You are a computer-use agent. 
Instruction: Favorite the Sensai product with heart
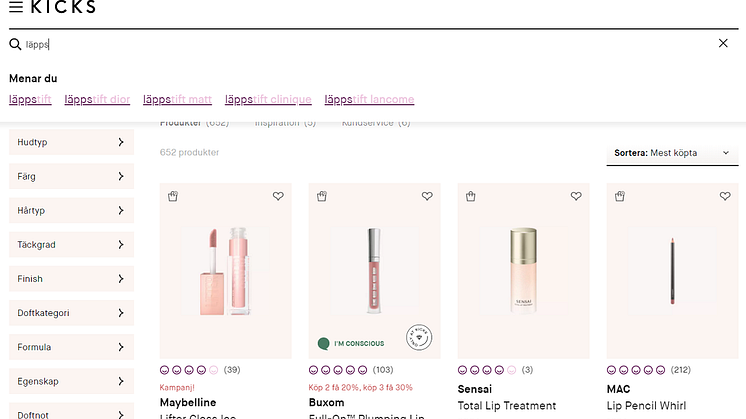576,196
